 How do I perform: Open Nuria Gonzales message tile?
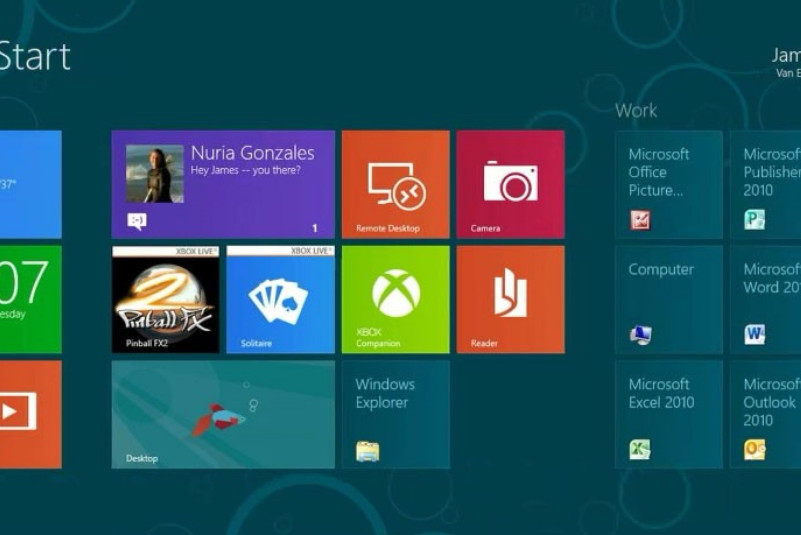(x=223, y=184)
